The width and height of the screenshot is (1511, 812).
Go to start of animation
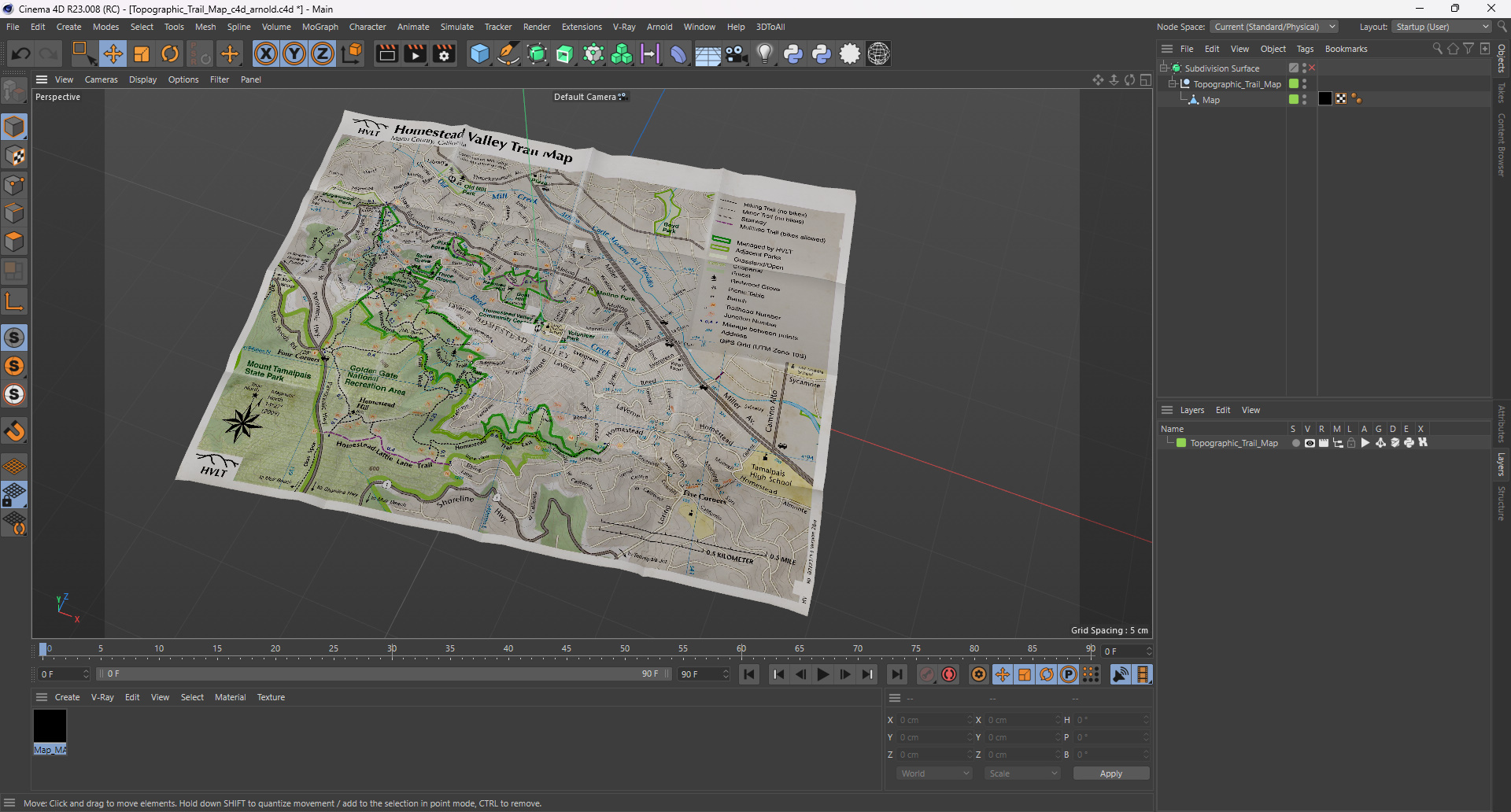click(x=749, y=674)
